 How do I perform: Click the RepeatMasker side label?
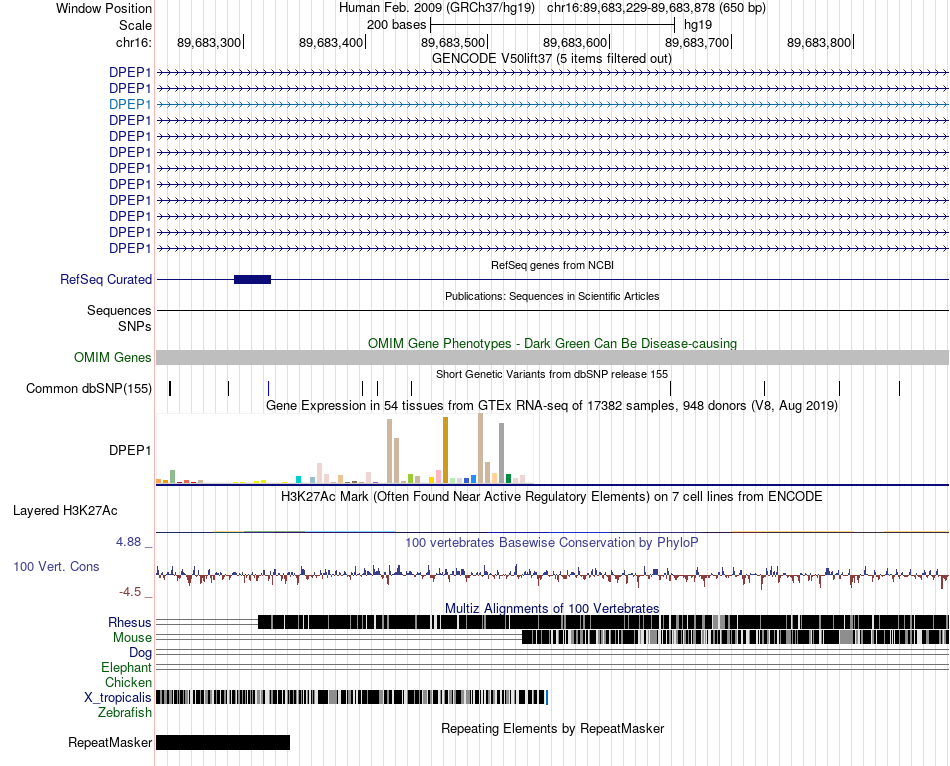click(110, 742)
